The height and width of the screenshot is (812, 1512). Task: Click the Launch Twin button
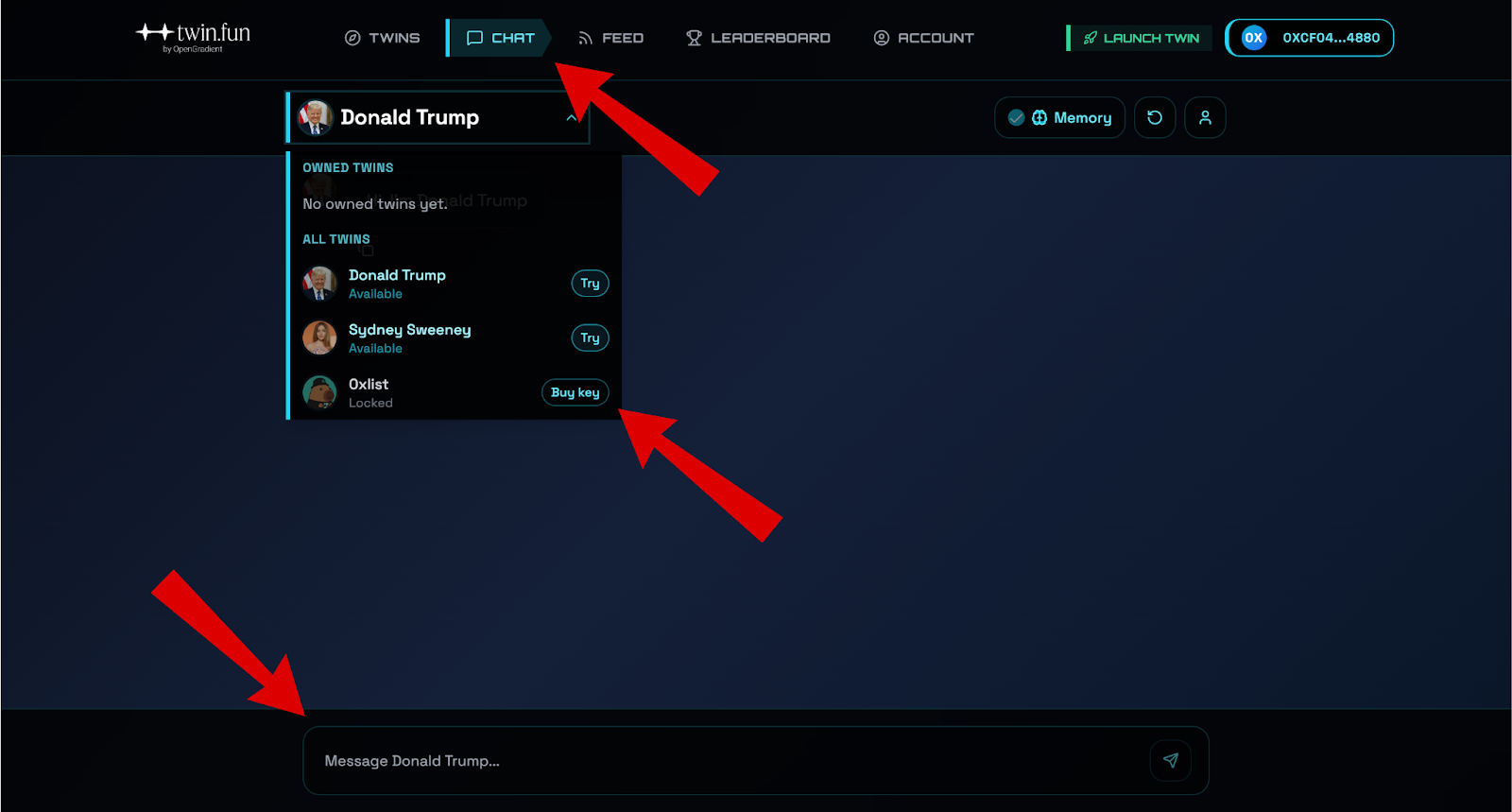tap(1140, 38)
